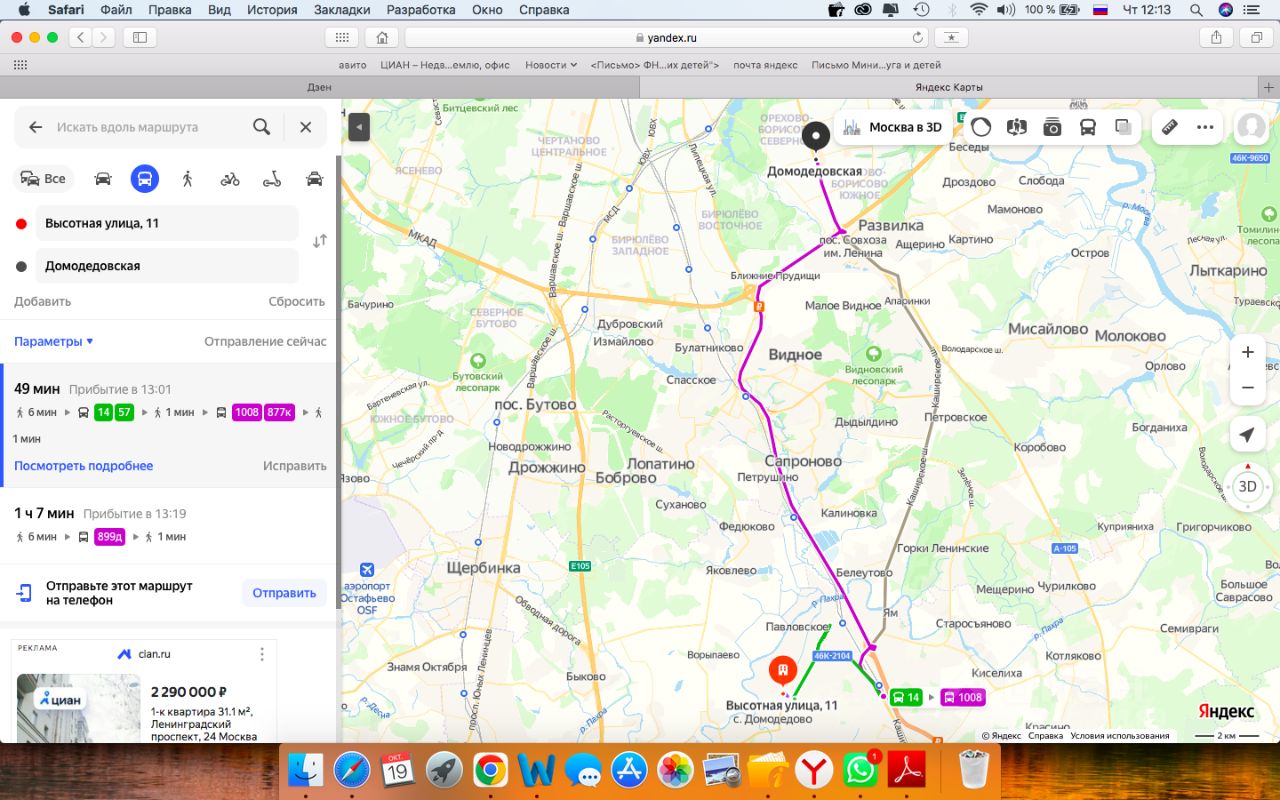Viewport: 1280px width, 800px height.
Task: Open the История menu in menu bar
Action: [273, 10]
